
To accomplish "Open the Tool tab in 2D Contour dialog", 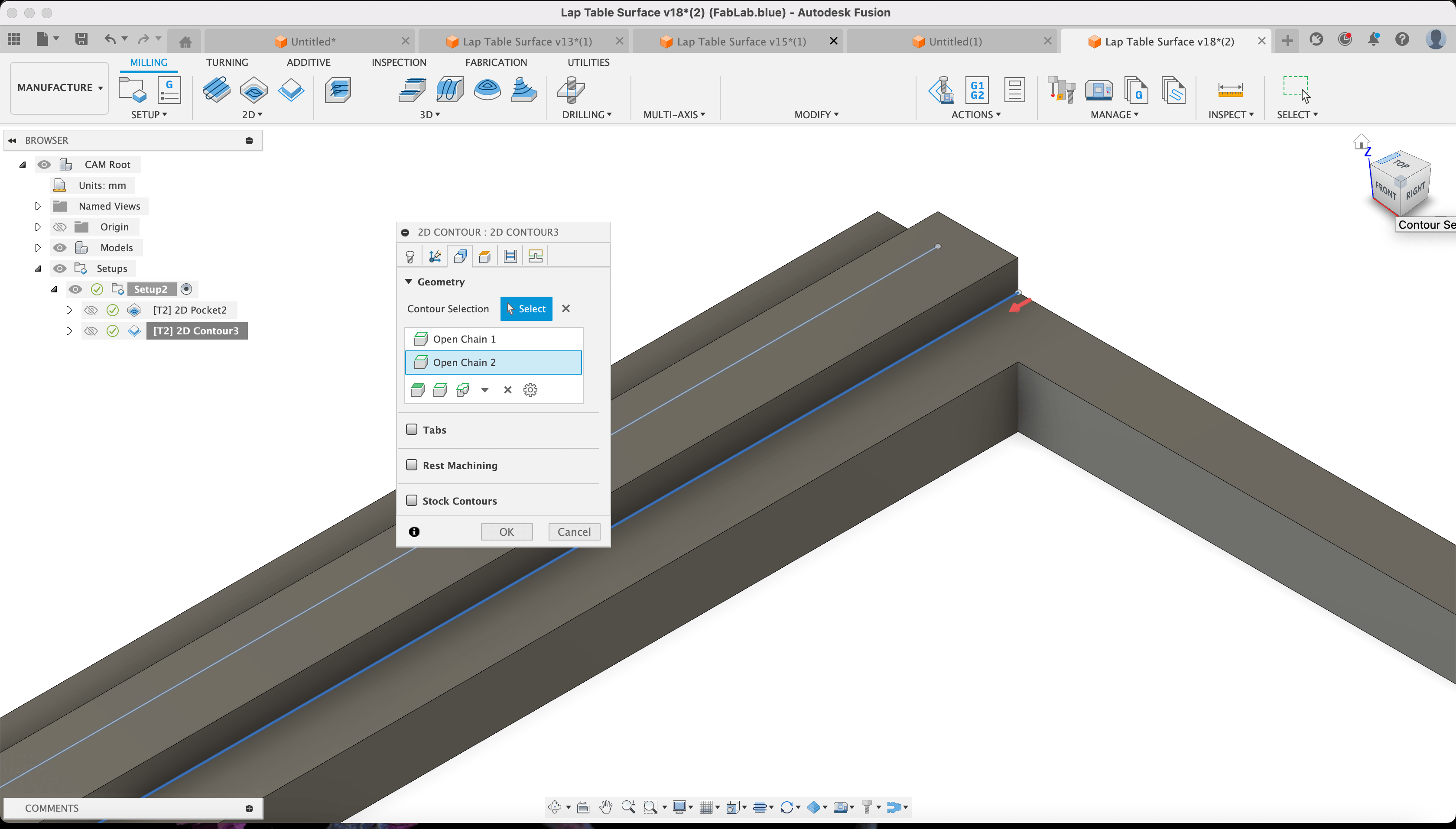I will point(409,256).
